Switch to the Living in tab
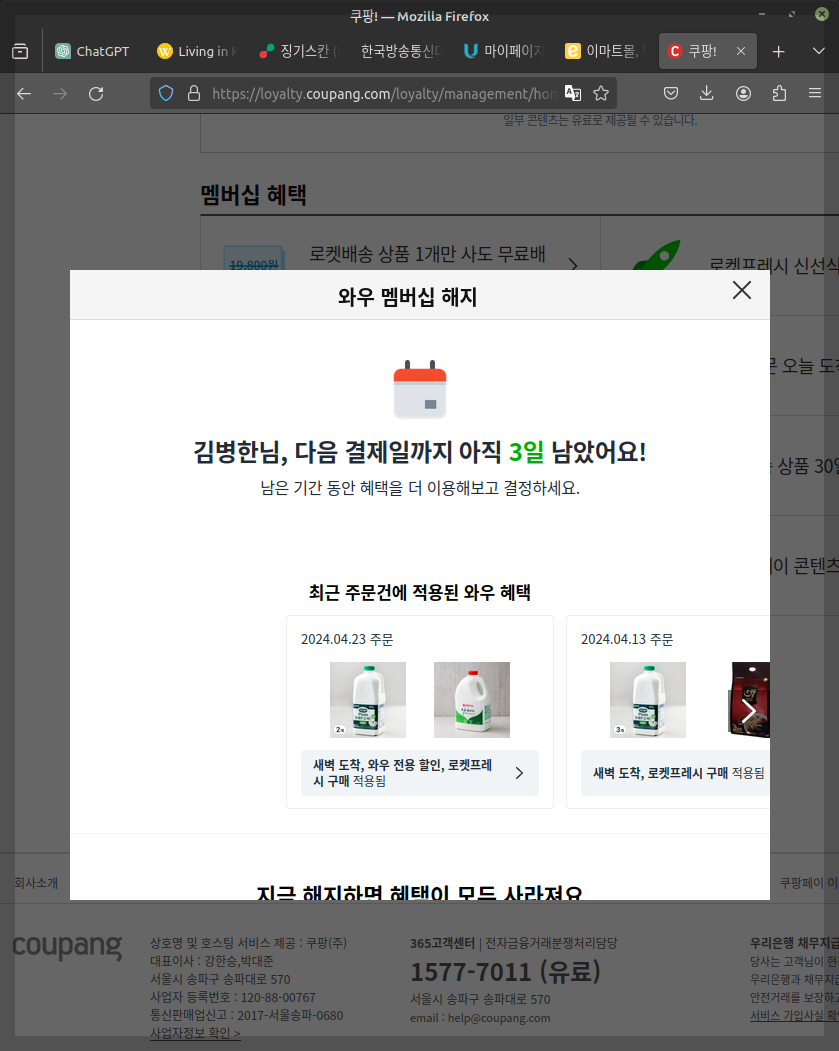This screenshot has width=839, height=1051. pos(198,51)
